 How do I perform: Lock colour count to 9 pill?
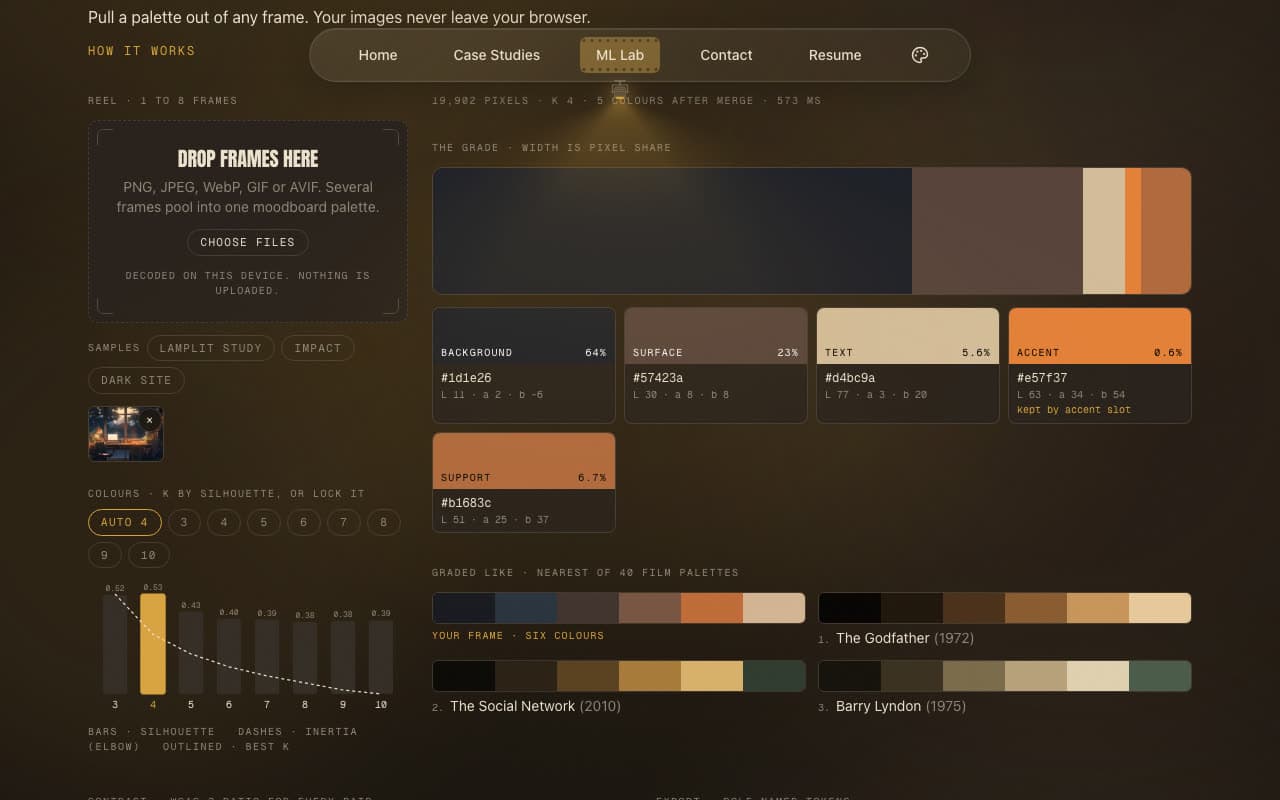104,555
